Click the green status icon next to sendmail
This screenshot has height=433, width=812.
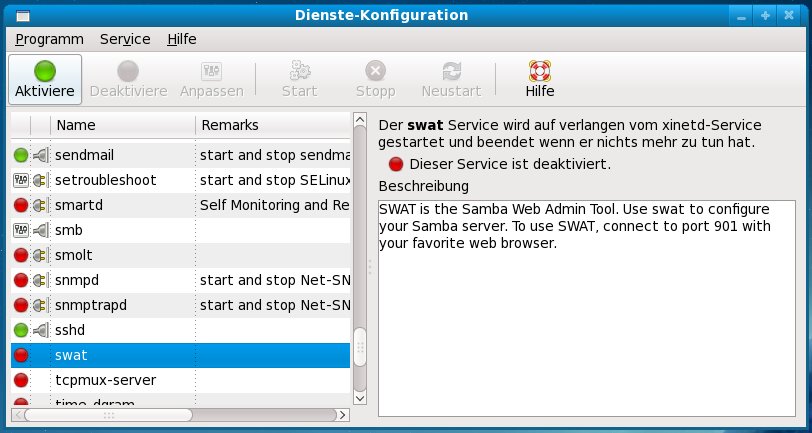pos(21,155)
